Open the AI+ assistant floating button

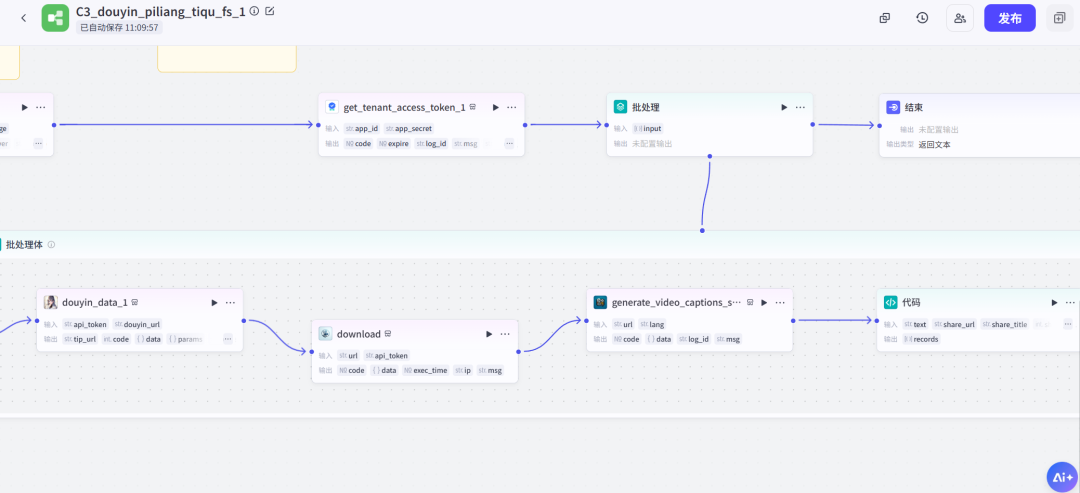click(1061, 476)
